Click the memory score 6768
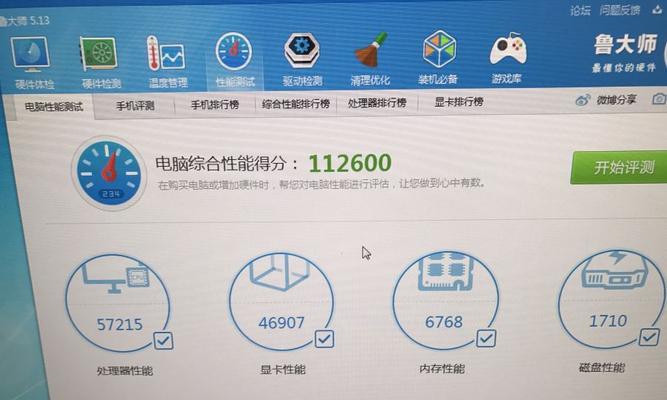The width and height of the screenshot is (667, 400). [444, 322]
